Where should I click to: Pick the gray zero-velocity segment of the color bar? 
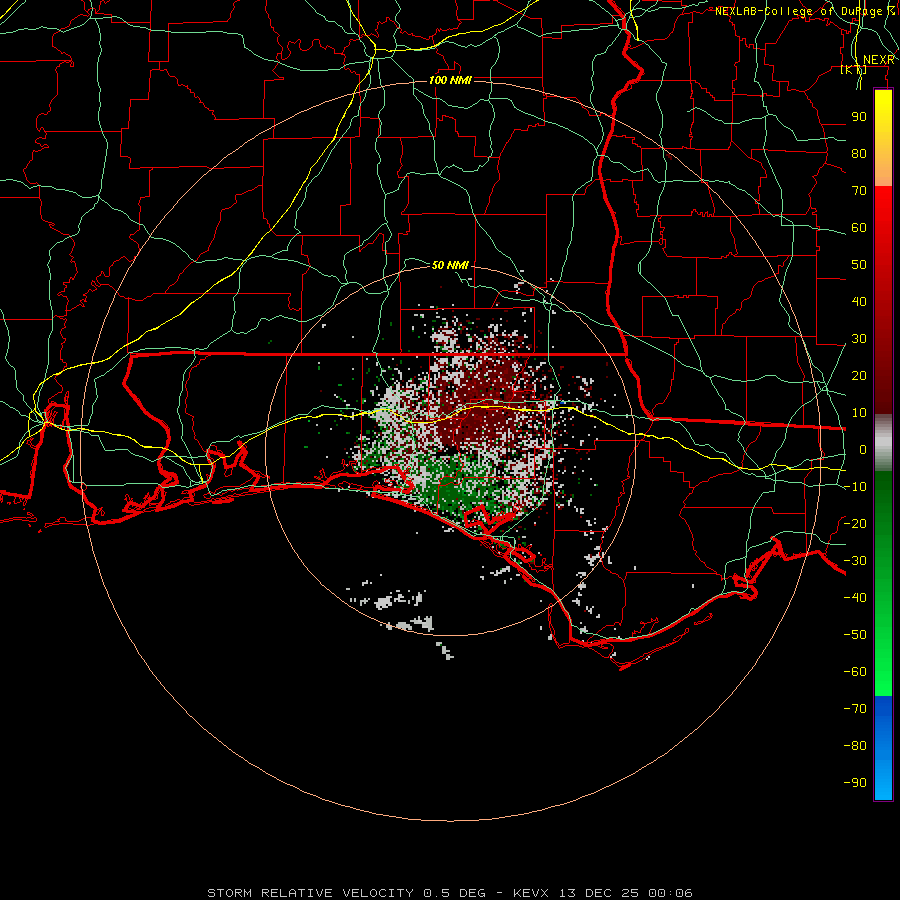[883, 443]
